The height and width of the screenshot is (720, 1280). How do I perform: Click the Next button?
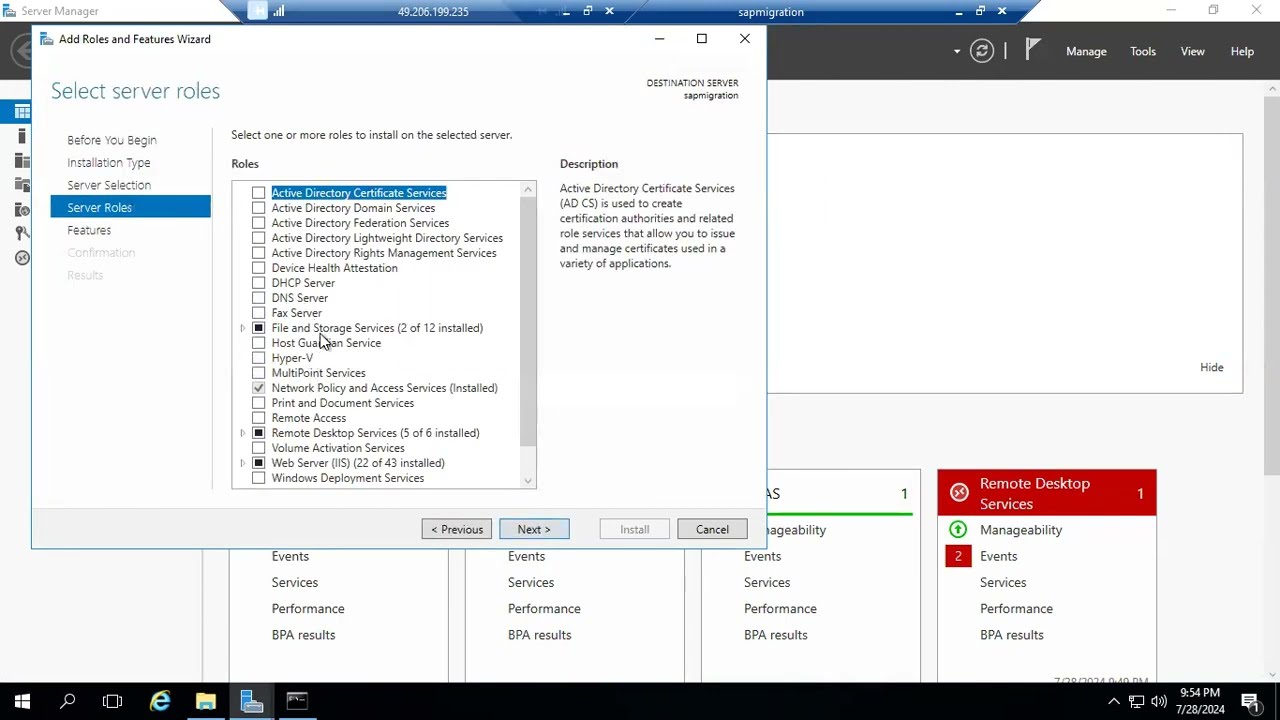534,529
